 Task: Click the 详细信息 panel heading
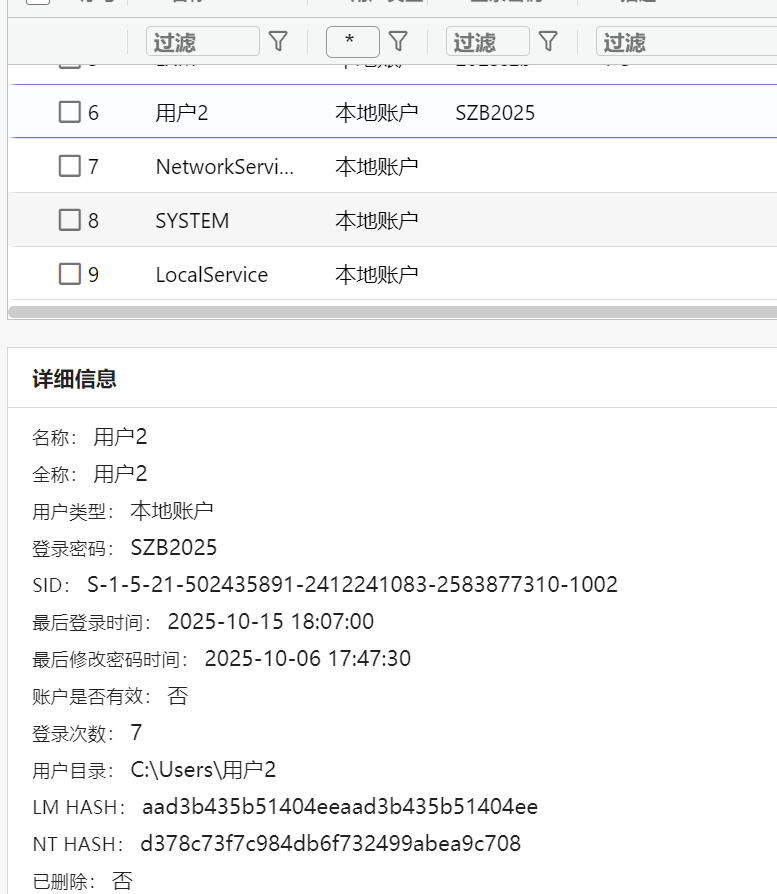(x=75, y=379)
